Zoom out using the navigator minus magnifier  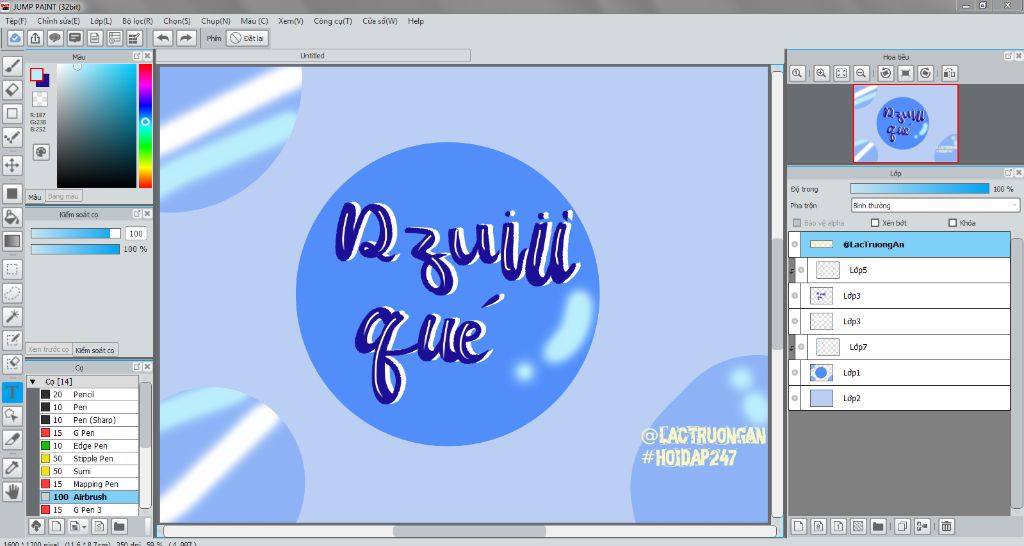click(861, 73)
